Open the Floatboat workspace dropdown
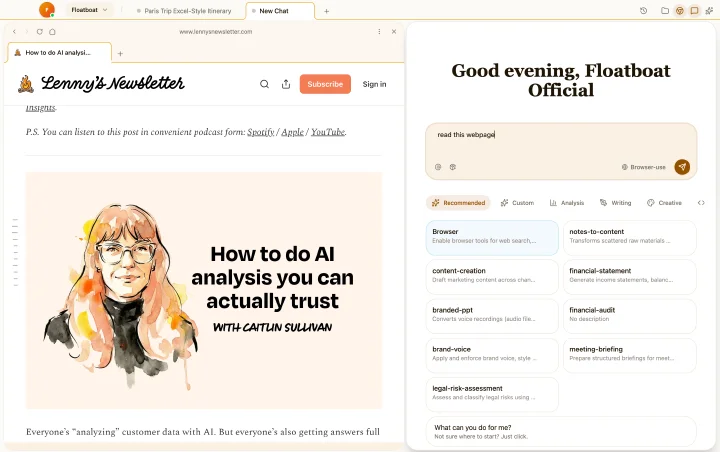 tap(89, 10)
